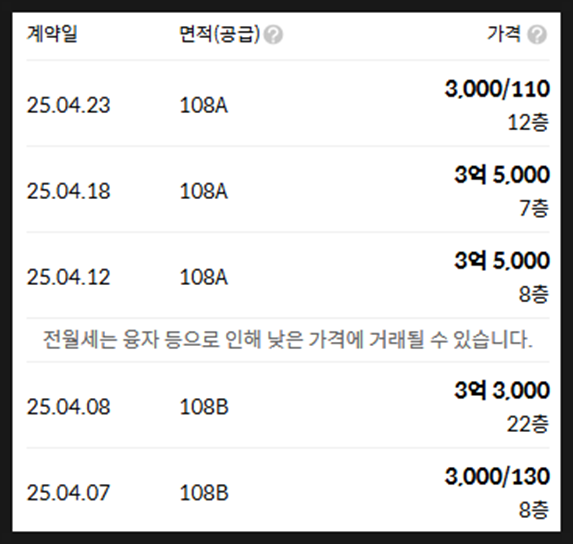
Task: Click the 계약일 column header
Action: (x=52, y=34)
